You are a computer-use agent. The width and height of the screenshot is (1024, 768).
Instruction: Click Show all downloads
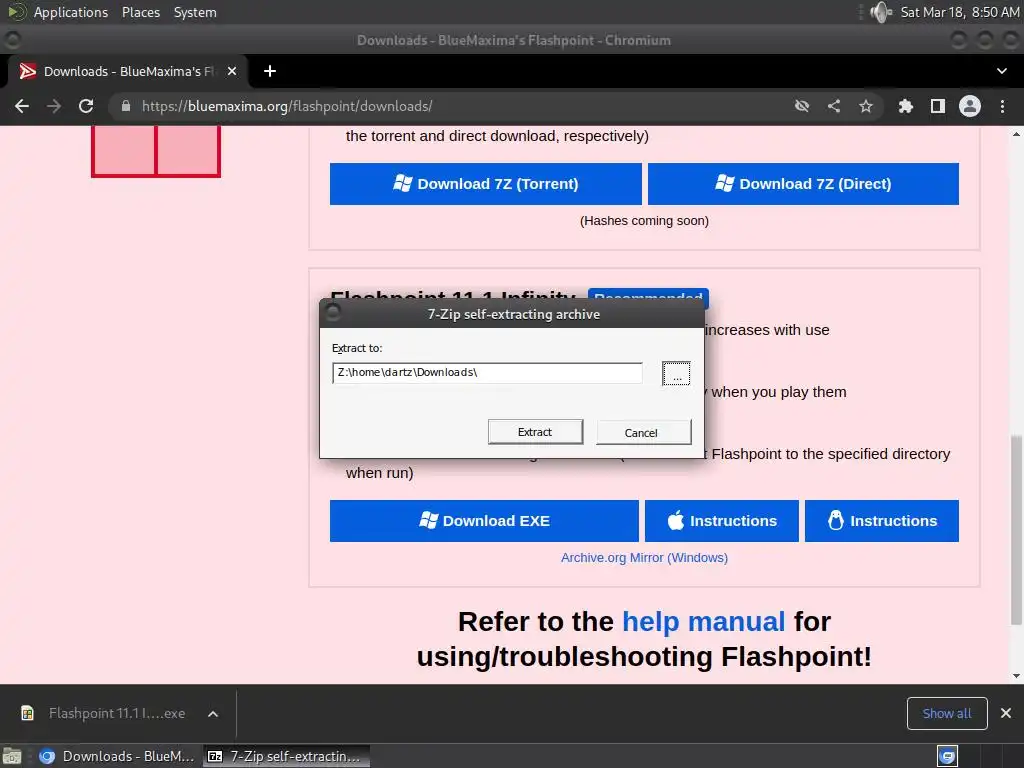[946, 713]
